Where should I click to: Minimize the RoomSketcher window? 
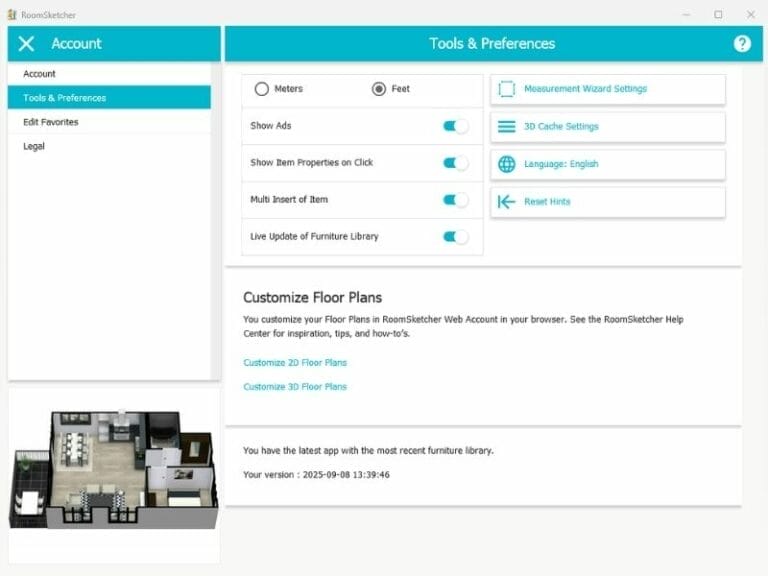(686, 15)
